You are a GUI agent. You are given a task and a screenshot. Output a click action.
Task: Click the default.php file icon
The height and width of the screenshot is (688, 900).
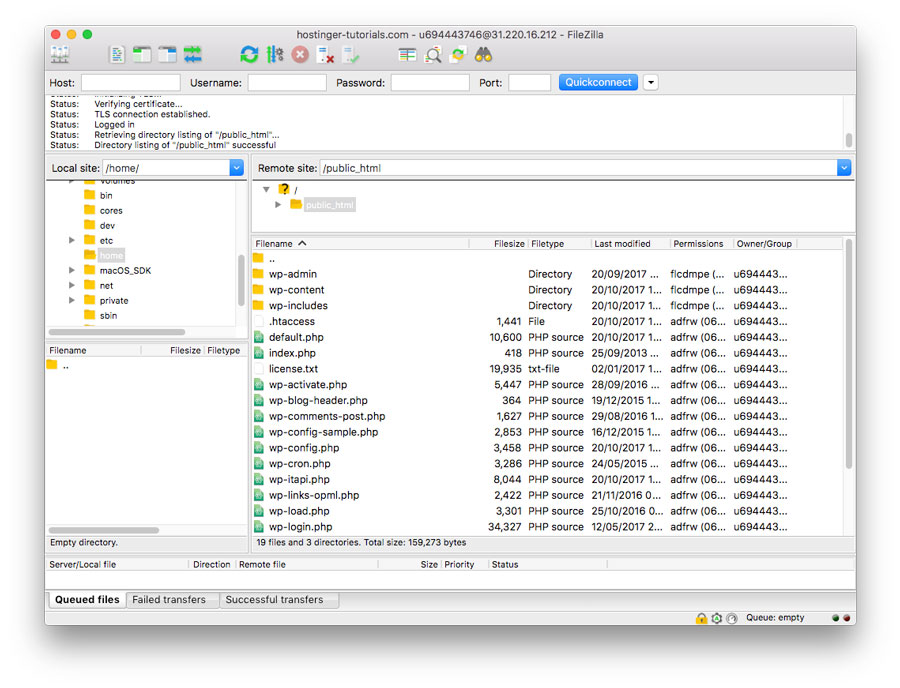[x=259, y=337]
